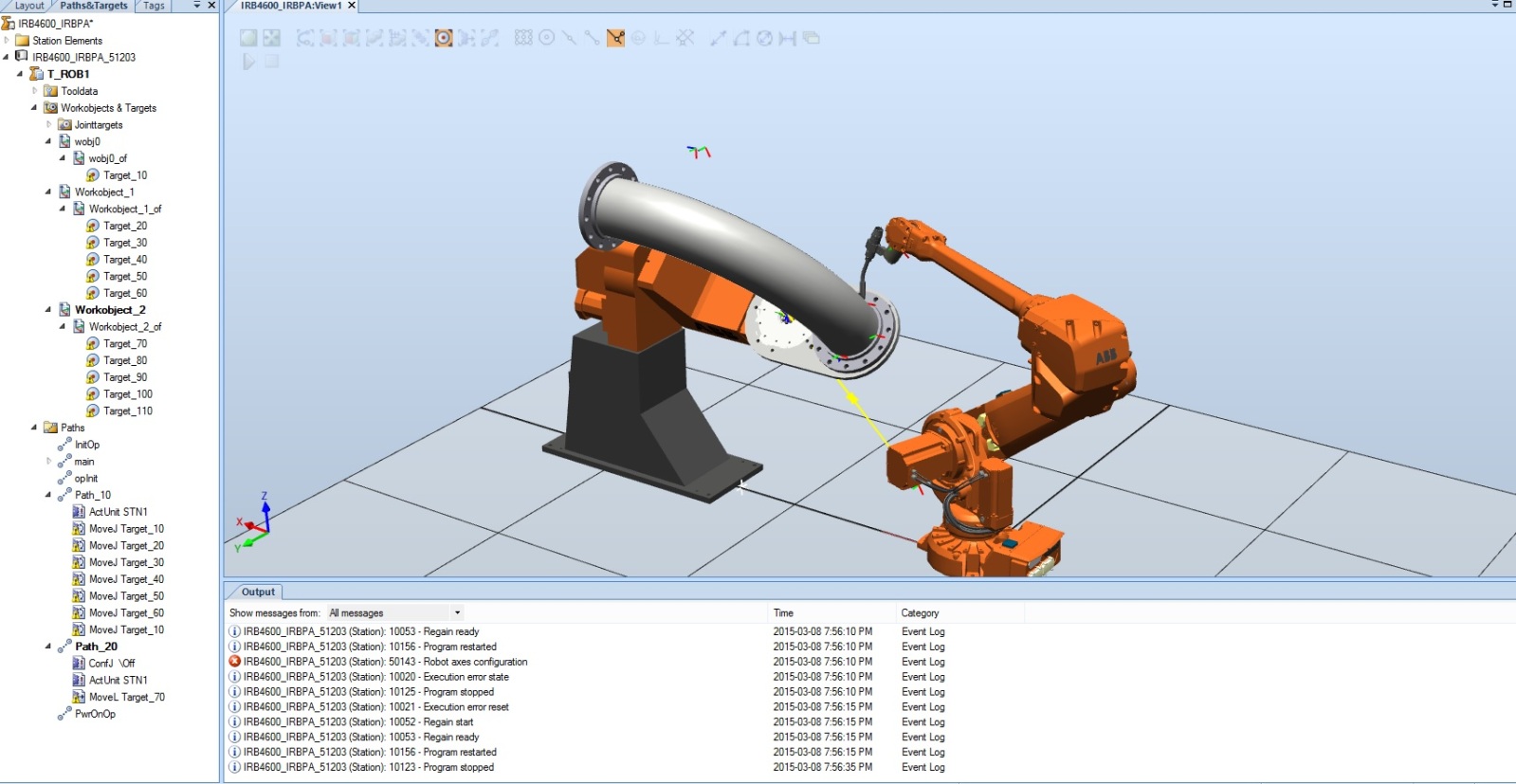Screen dimensions: 1516x784
Task: Collapse the T_ROB1 node
Action: [x=20, y=74]
